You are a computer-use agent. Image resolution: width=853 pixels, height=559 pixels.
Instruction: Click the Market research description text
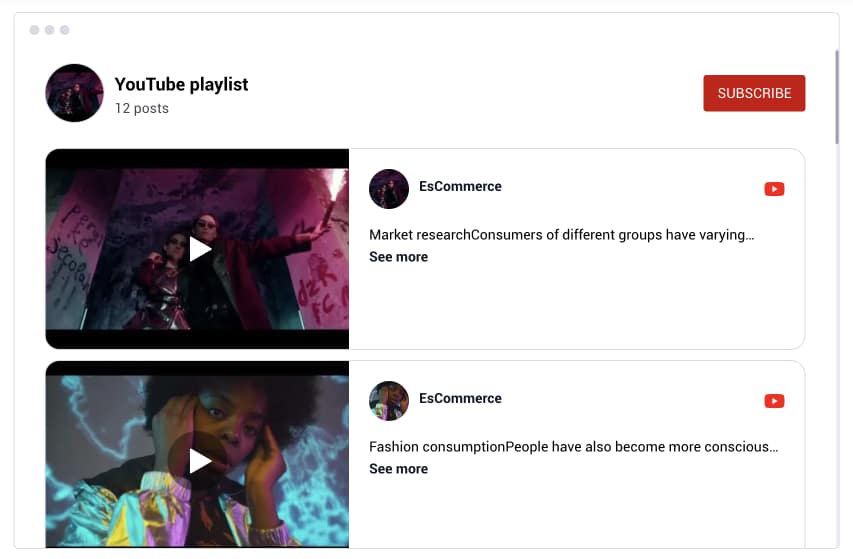[x=561, y=235]
